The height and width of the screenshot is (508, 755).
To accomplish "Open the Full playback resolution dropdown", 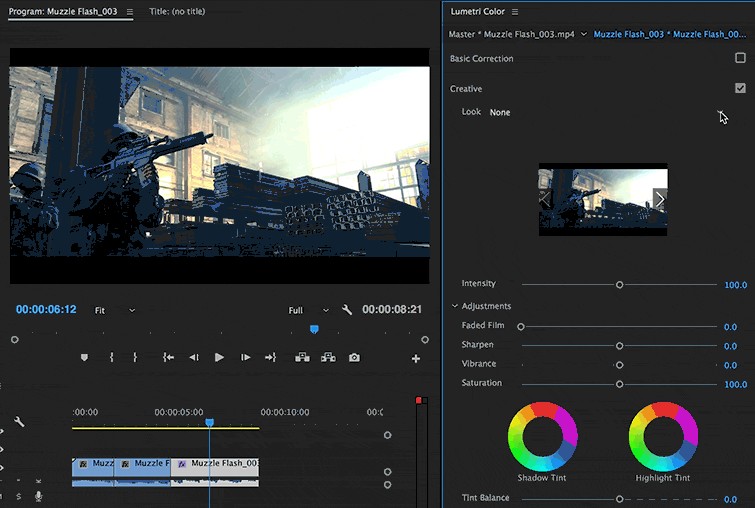I will click(308, 310).
